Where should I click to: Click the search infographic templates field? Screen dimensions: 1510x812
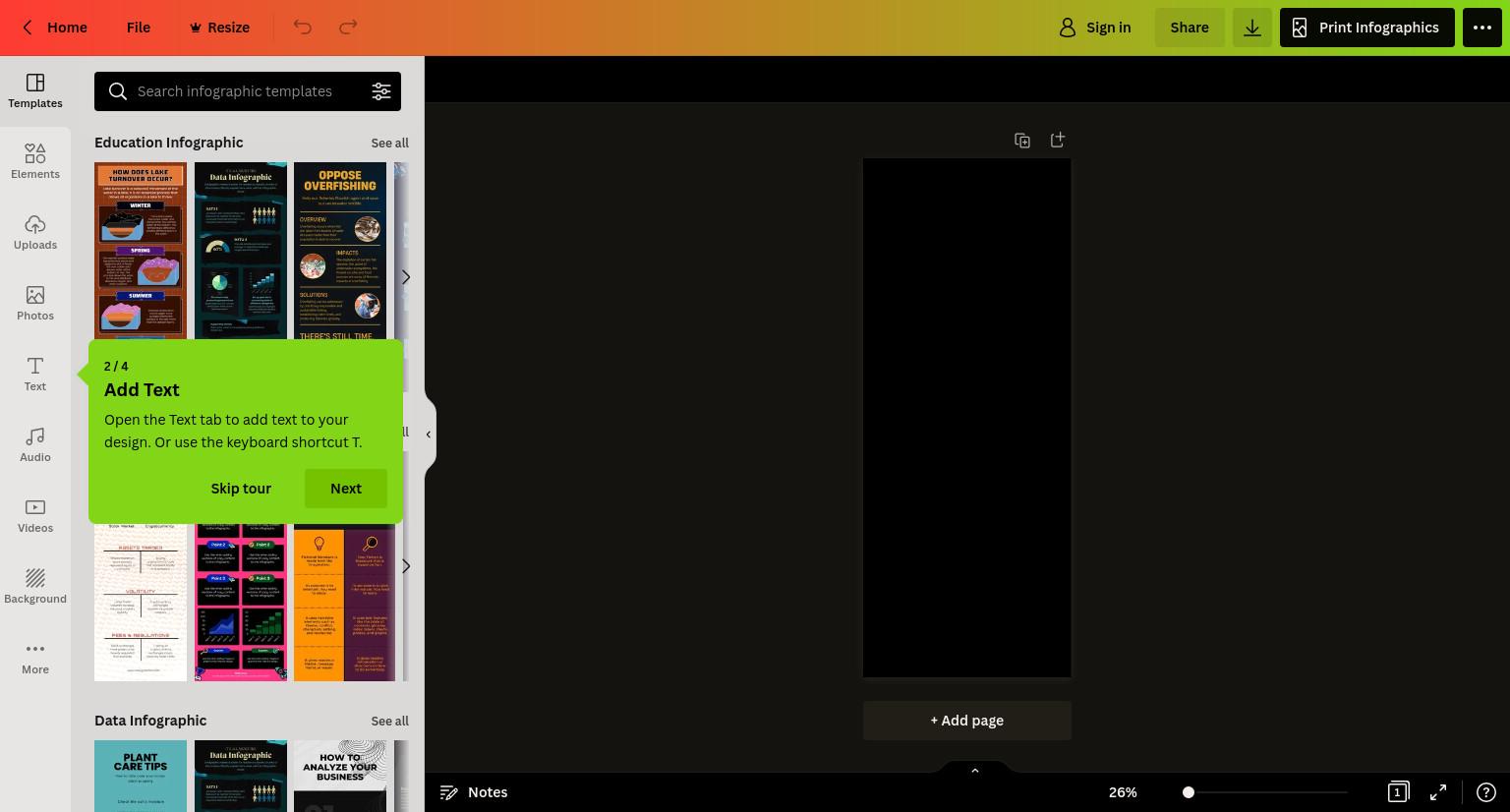click(x=248, y=91)
